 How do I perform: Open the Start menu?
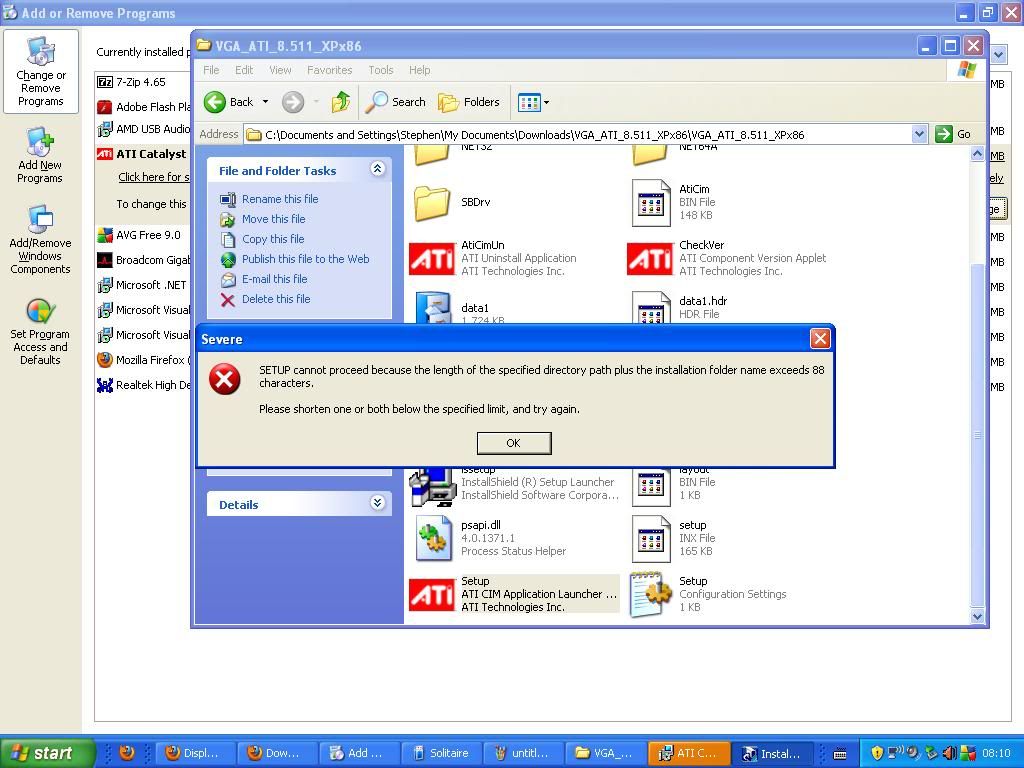(x=46, y=753)
